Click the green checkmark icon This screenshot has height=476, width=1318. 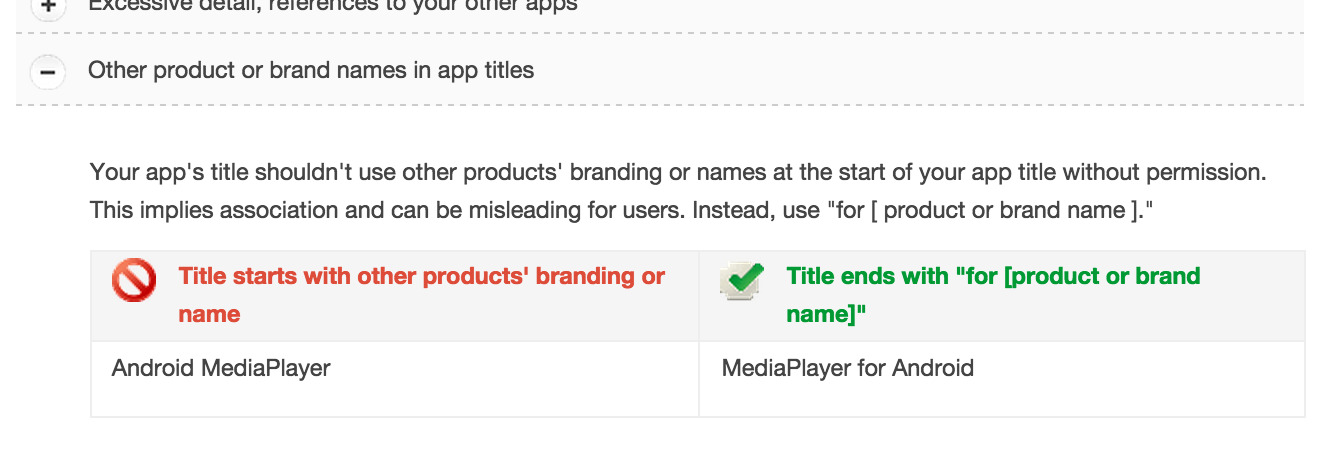pyautogui.click(x=742, y=280)
